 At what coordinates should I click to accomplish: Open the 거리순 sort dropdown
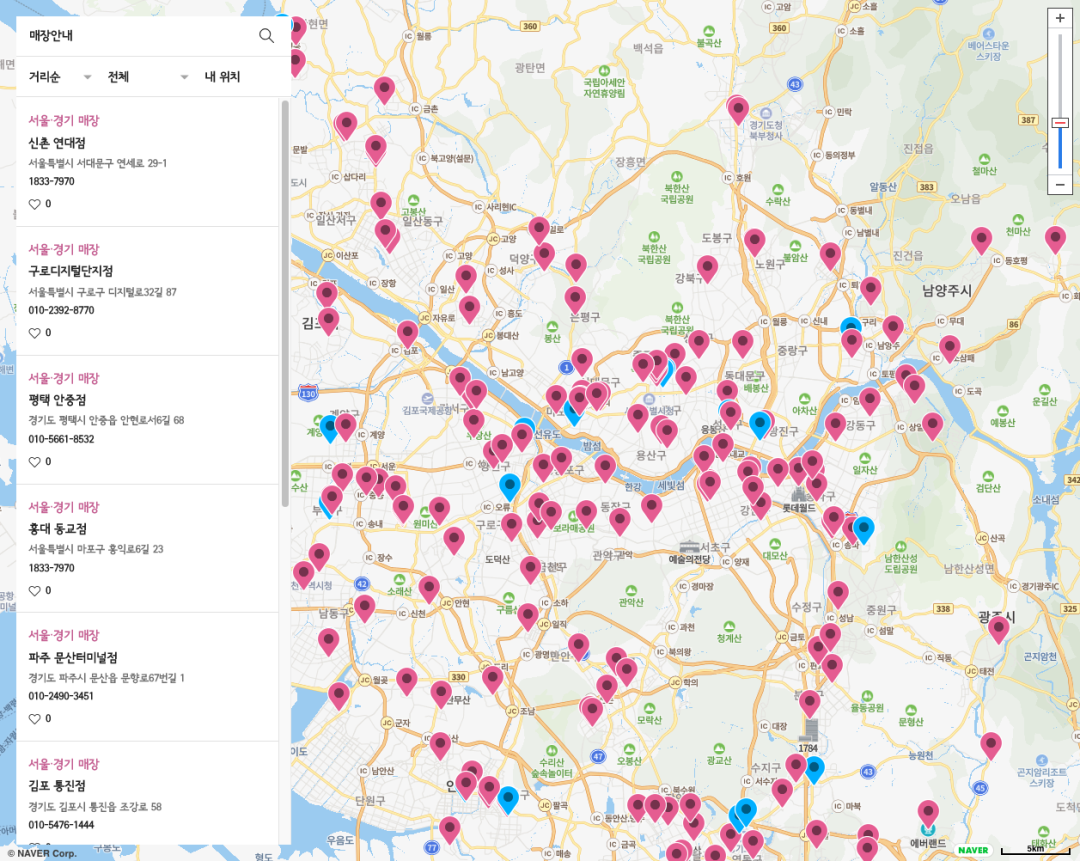tap(60, 77)
